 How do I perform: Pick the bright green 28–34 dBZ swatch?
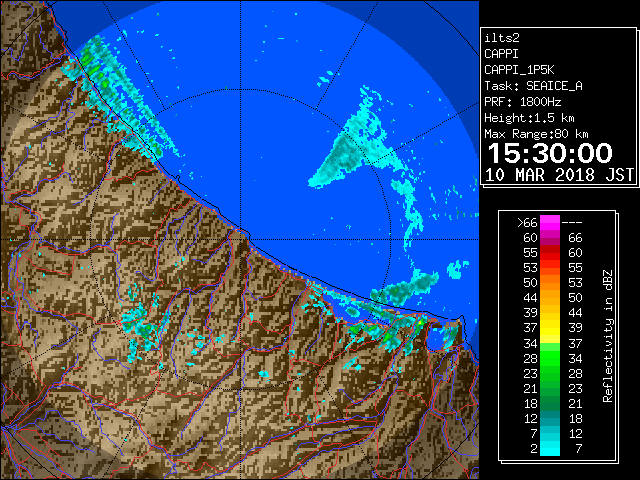[550, 358]
